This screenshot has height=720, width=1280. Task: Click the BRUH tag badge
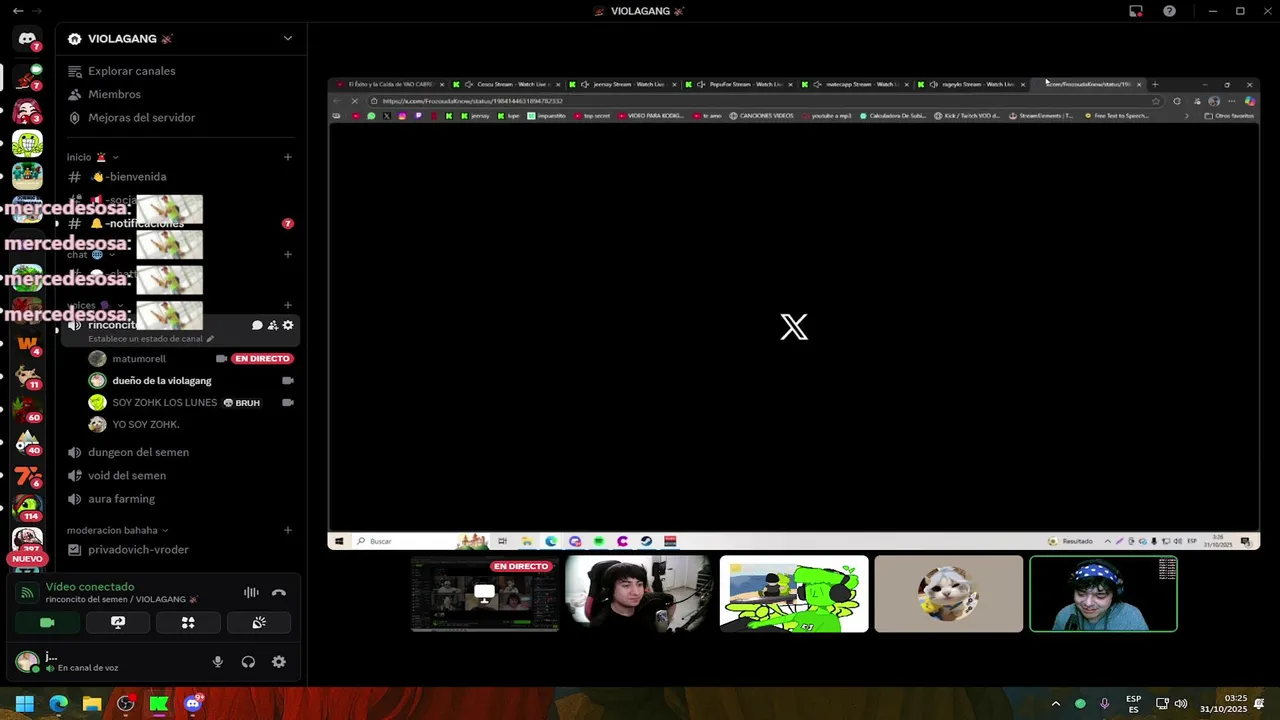(241, 403)
